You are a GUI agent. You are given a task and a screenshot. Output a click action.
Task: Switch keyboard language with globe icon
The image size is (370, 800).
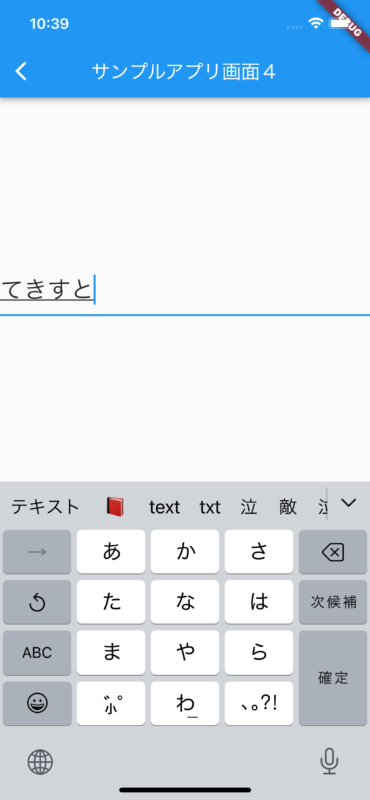tap(40, 762)
